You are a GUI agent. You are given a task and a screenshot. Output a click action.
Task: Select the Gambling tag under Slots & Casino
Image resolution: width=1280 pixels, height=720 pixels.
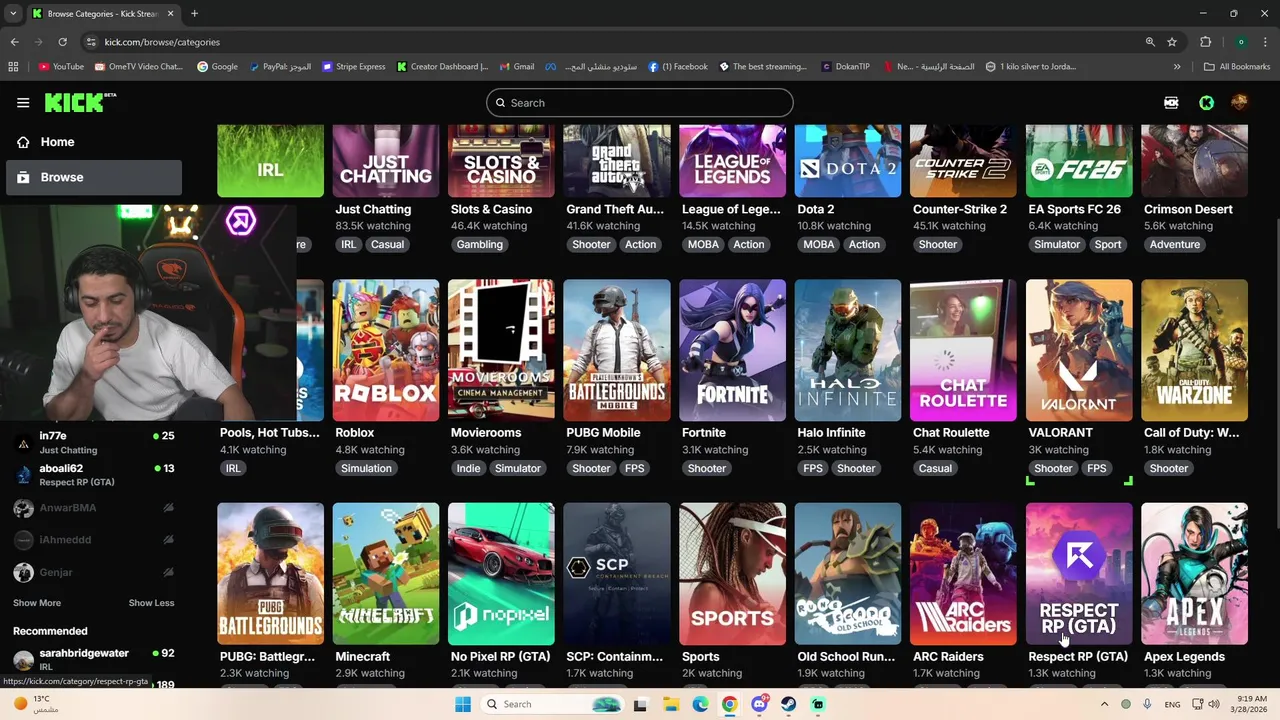(480, 245)
